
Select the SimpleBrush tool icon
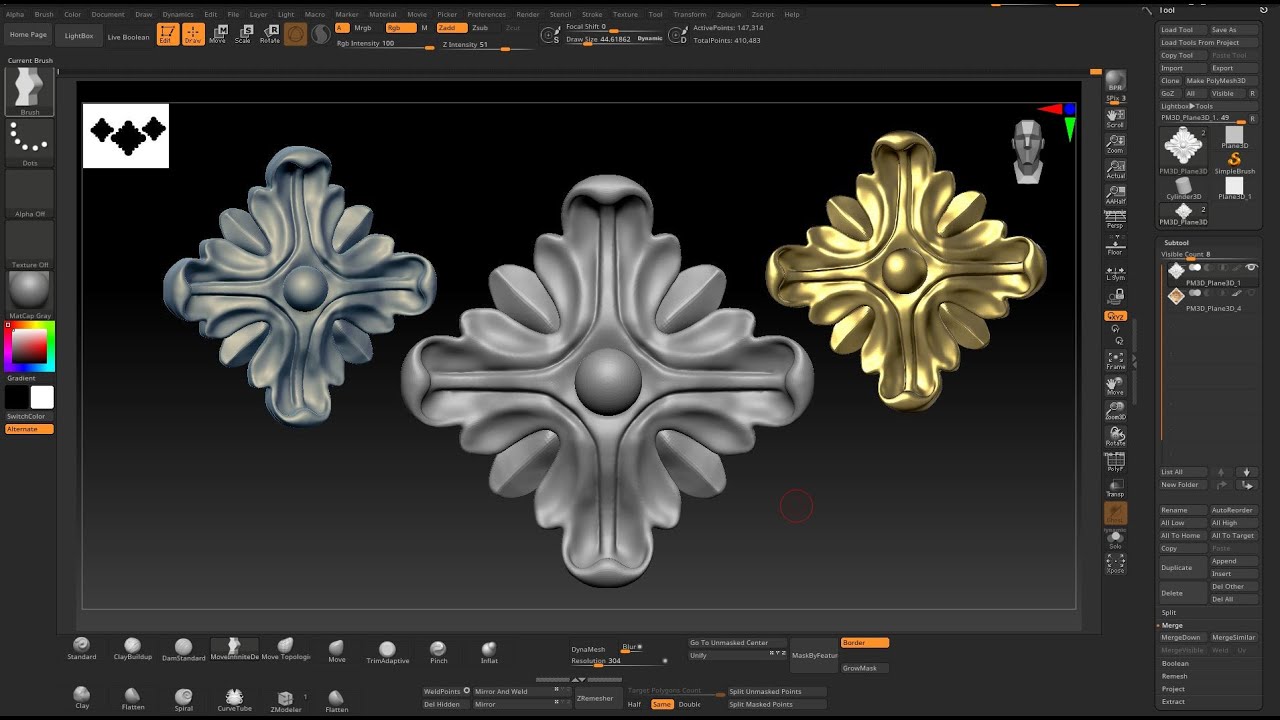pos(1234,162)
